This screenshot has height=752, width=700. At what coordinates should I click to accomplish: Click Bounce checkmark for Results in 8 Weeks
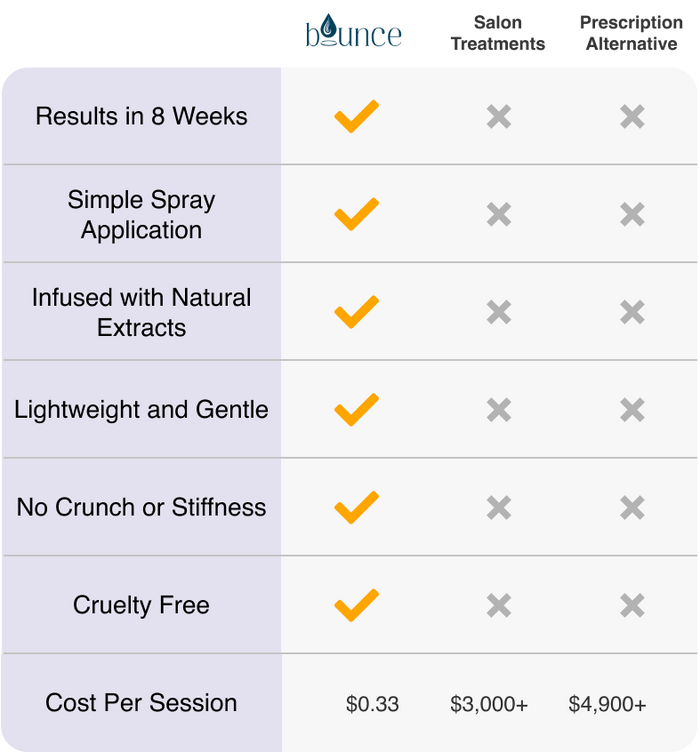(x=356, y=116)
